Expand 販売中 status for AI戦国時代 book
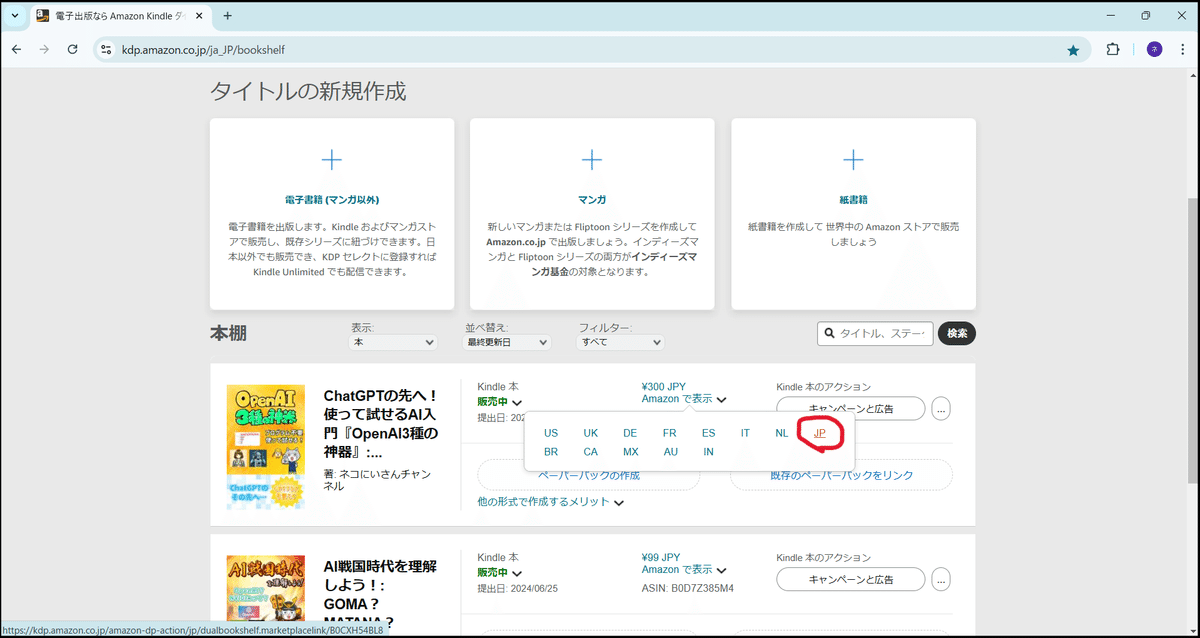This screenshot has width=1200, height=638. click(500, 573)
